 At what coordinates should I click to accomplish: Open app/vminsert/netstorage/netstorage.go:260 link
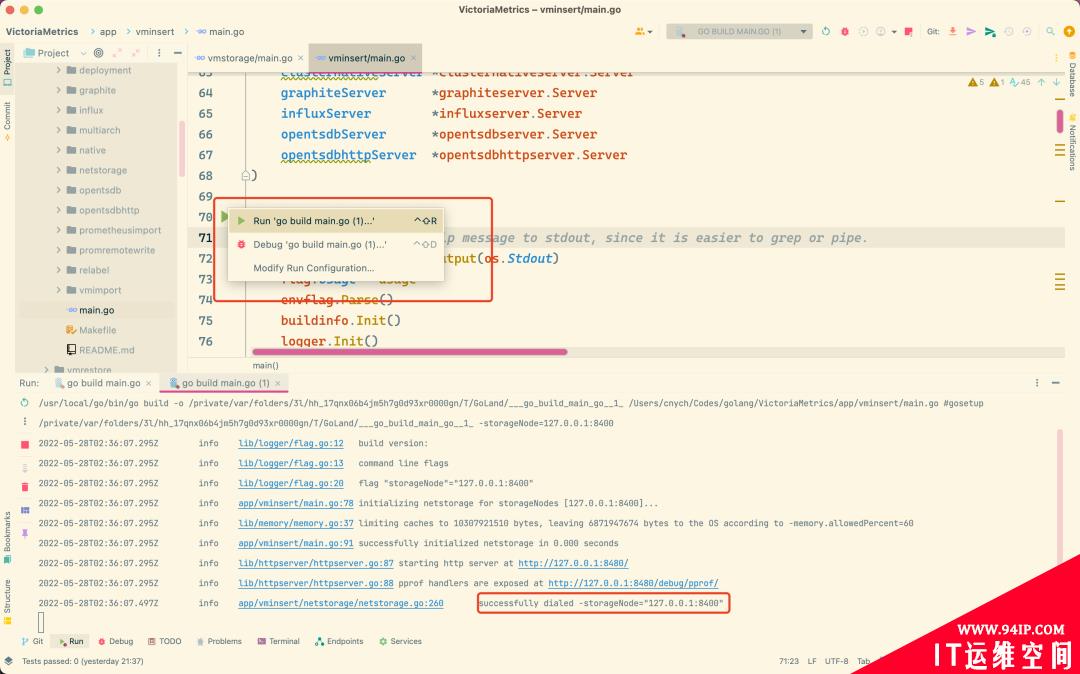pyautogui.click(x=341, y=603)
